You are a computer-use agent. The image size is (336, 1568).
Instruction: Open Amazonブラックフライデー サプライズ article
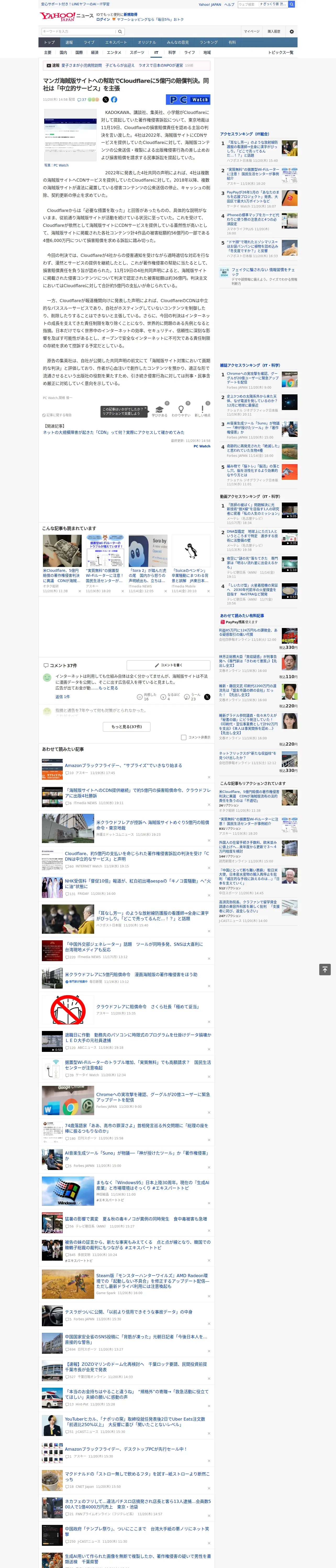tap(123, 765)
